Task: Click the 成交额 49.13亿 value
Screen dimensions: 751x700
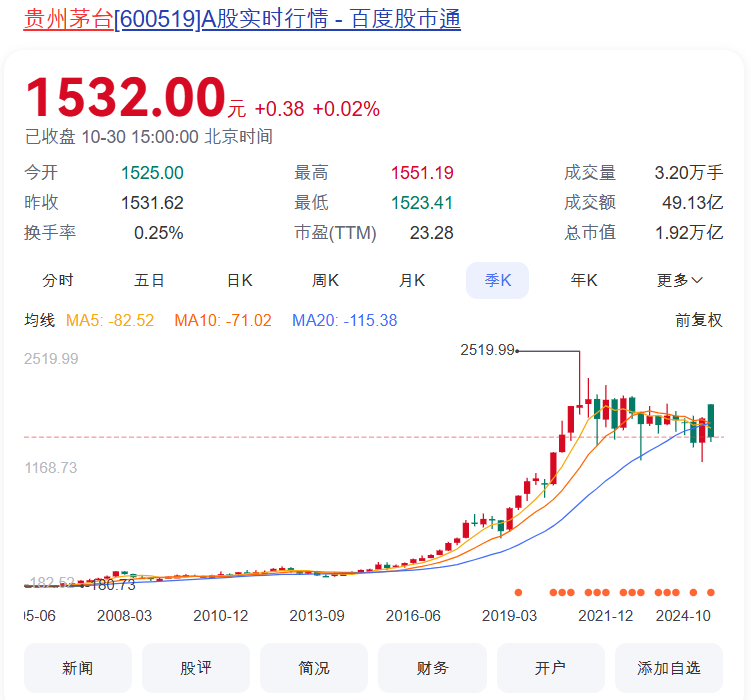Action: (693, 203)
